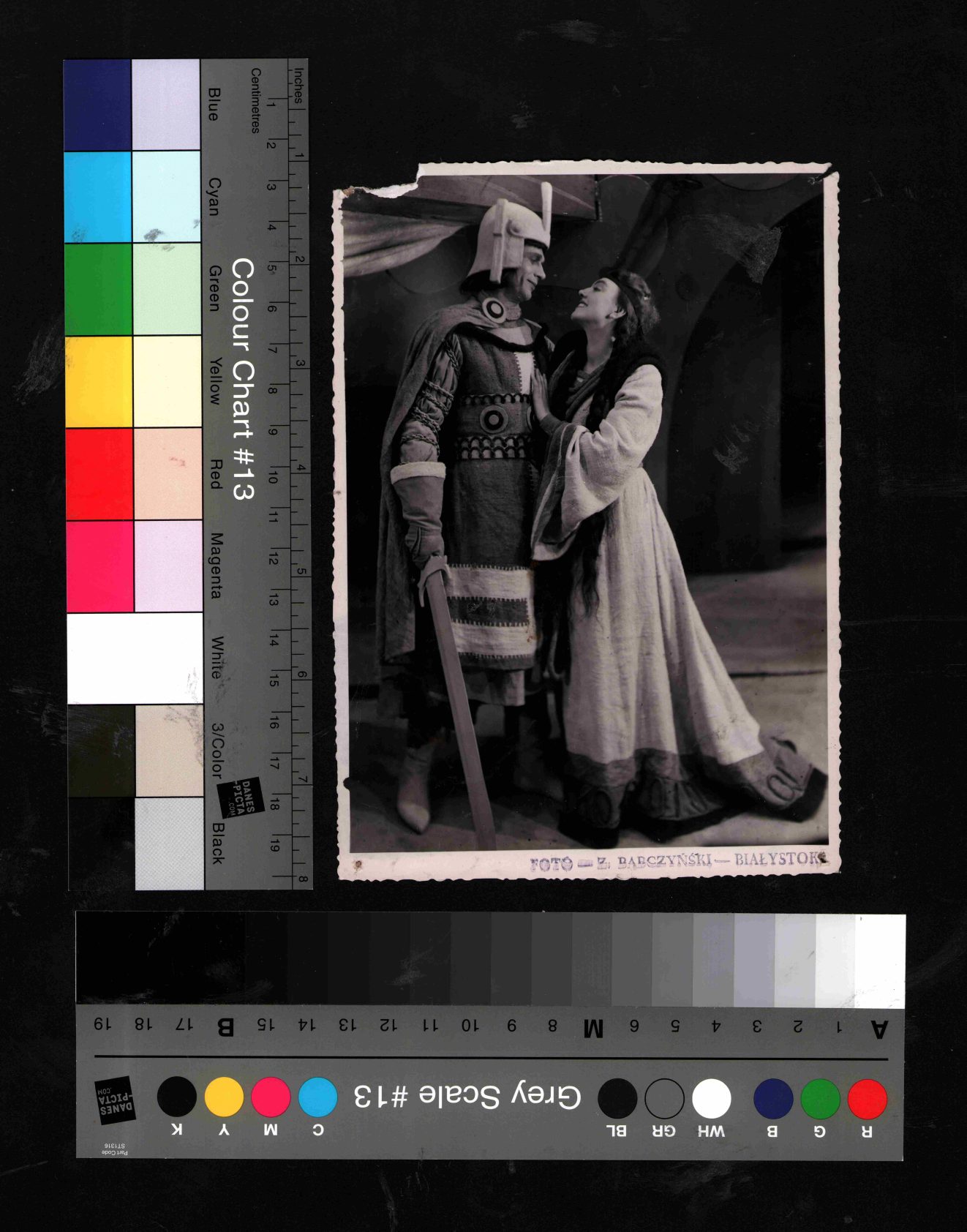Screen dimensions: 967x1232
Task: Click the saturated yellow square on Colour Chart
Action: pyautogui.click(x=99, y=381)
